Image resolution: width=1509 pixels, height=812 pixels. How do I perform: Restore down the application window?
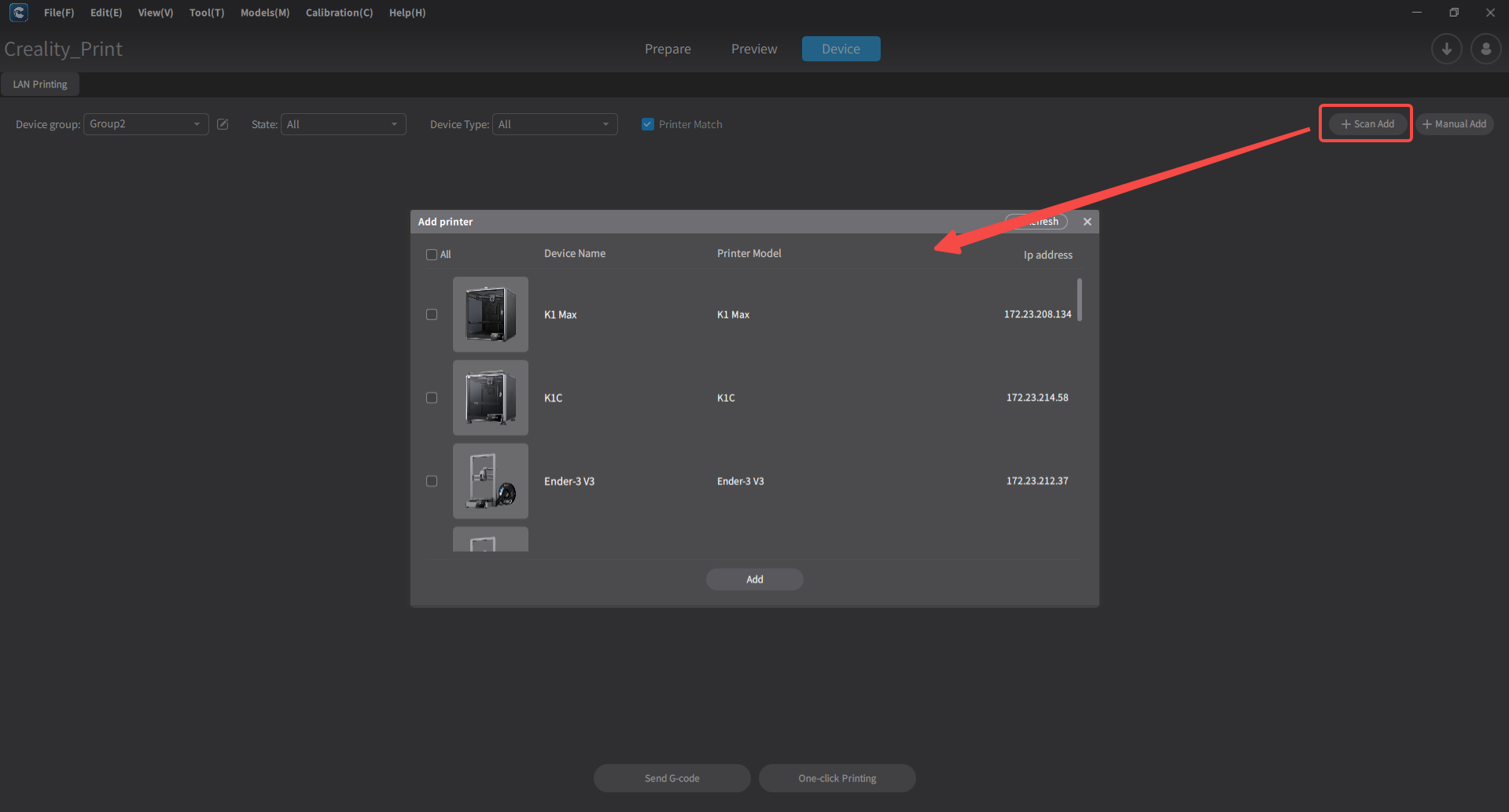pyautogui.click(x=1454, y=13)
